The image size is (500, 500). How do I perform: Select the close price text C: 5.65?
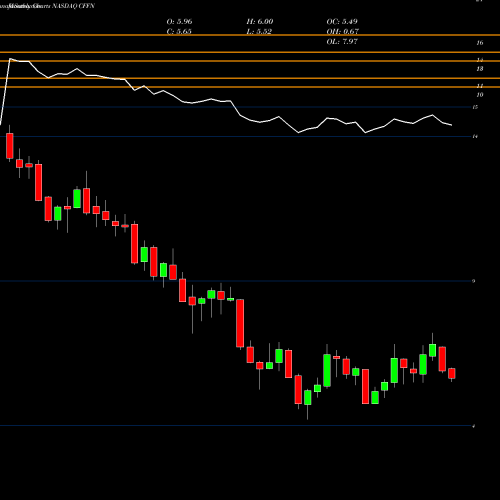click(179, 32)
